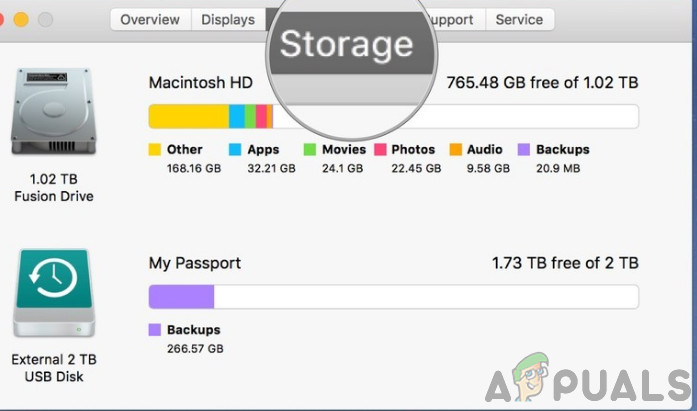Click the yellow minimize window button
The image size is (697, 411).
tap(46, 20)
